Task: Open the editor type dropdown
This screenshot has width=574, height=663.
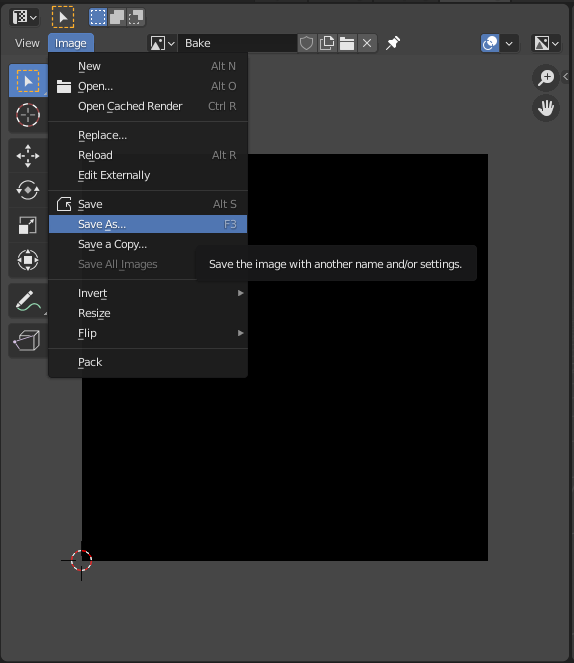Action: point(25,17)
